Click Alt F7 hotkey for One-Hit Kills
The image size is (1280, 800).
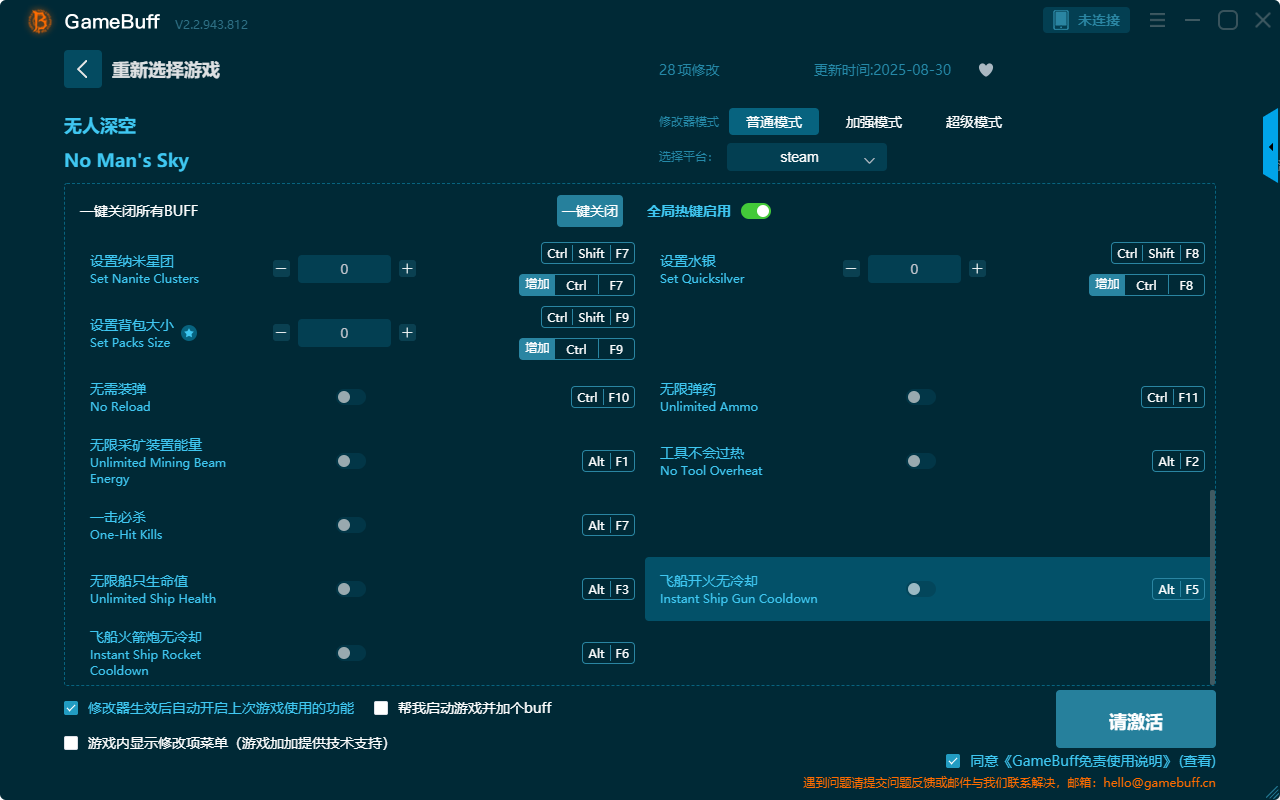pyautogui.click(x=609, y=525)
